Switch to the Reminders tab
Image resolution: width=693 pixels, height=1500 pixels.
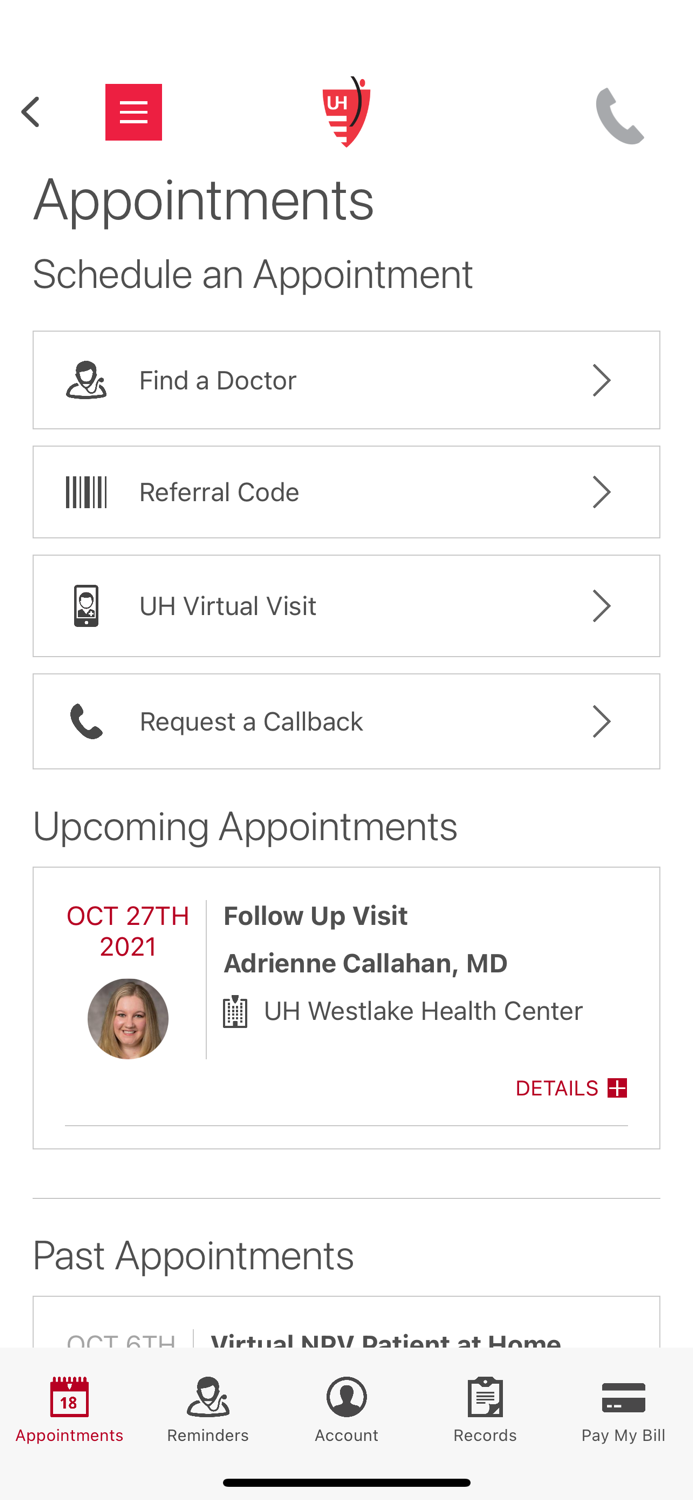208,1410
